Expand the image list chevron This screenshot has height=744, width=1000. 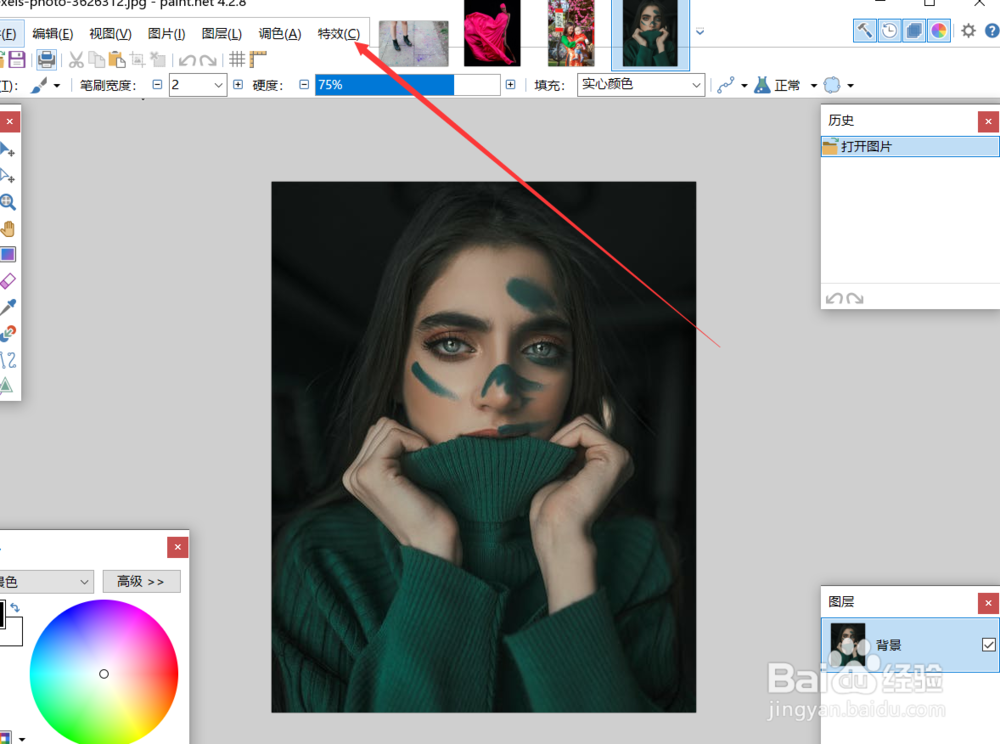[x=700, y=31]
